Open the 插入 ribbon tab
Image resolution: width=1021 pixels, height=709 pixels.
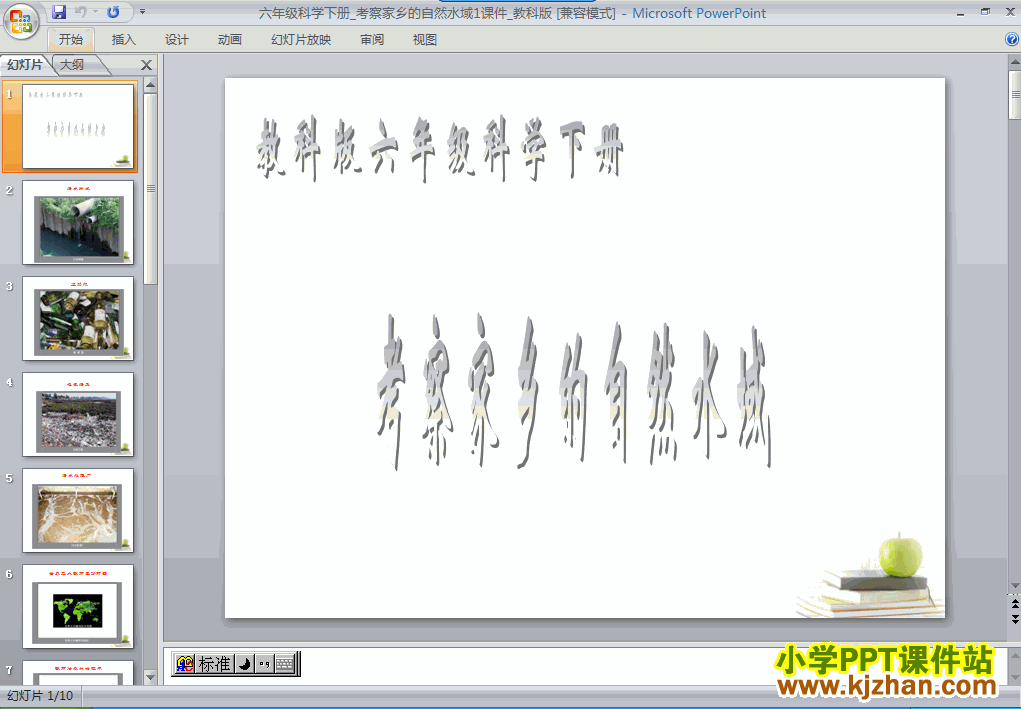(124, 40)
